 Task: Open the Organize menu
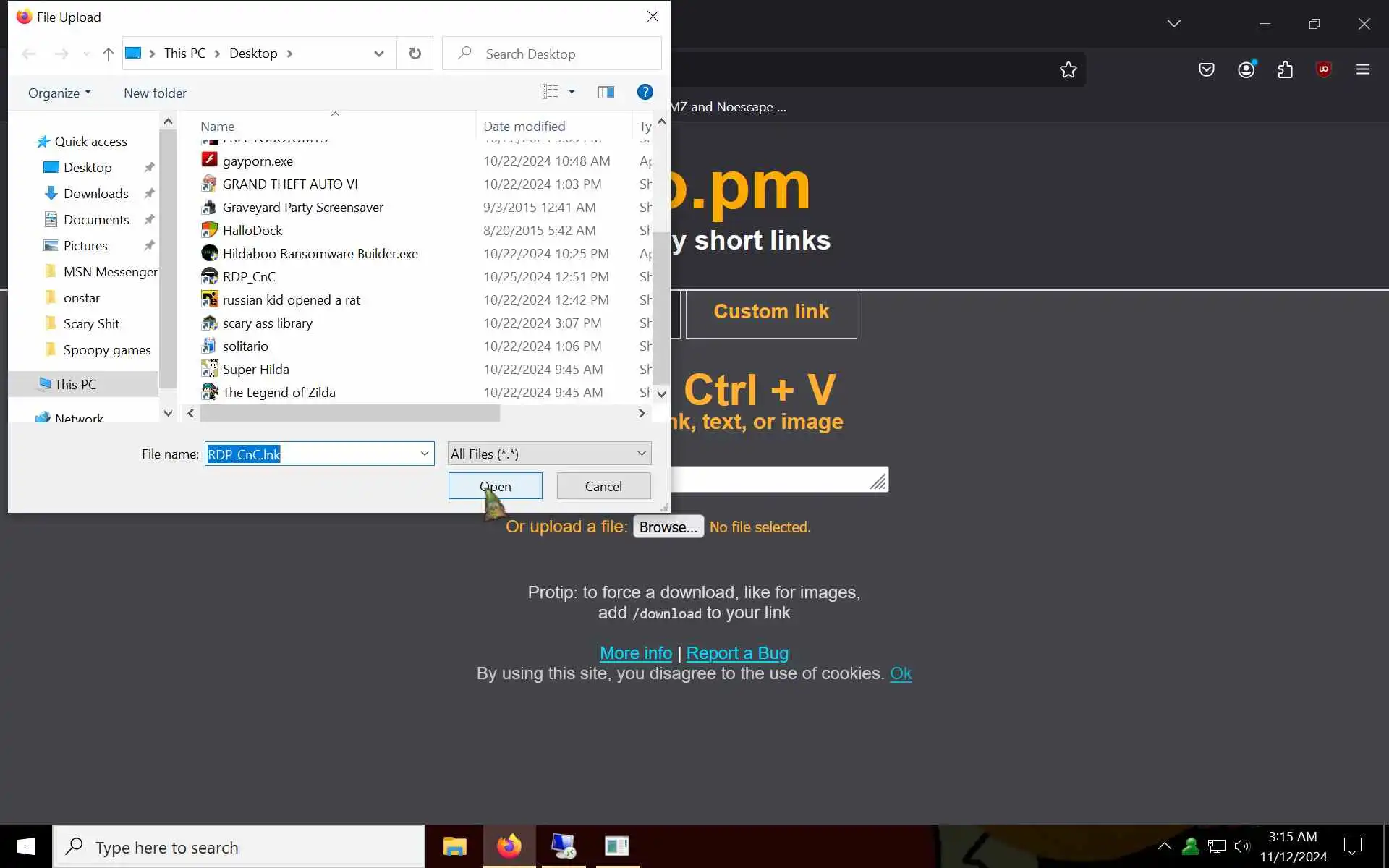59,93
